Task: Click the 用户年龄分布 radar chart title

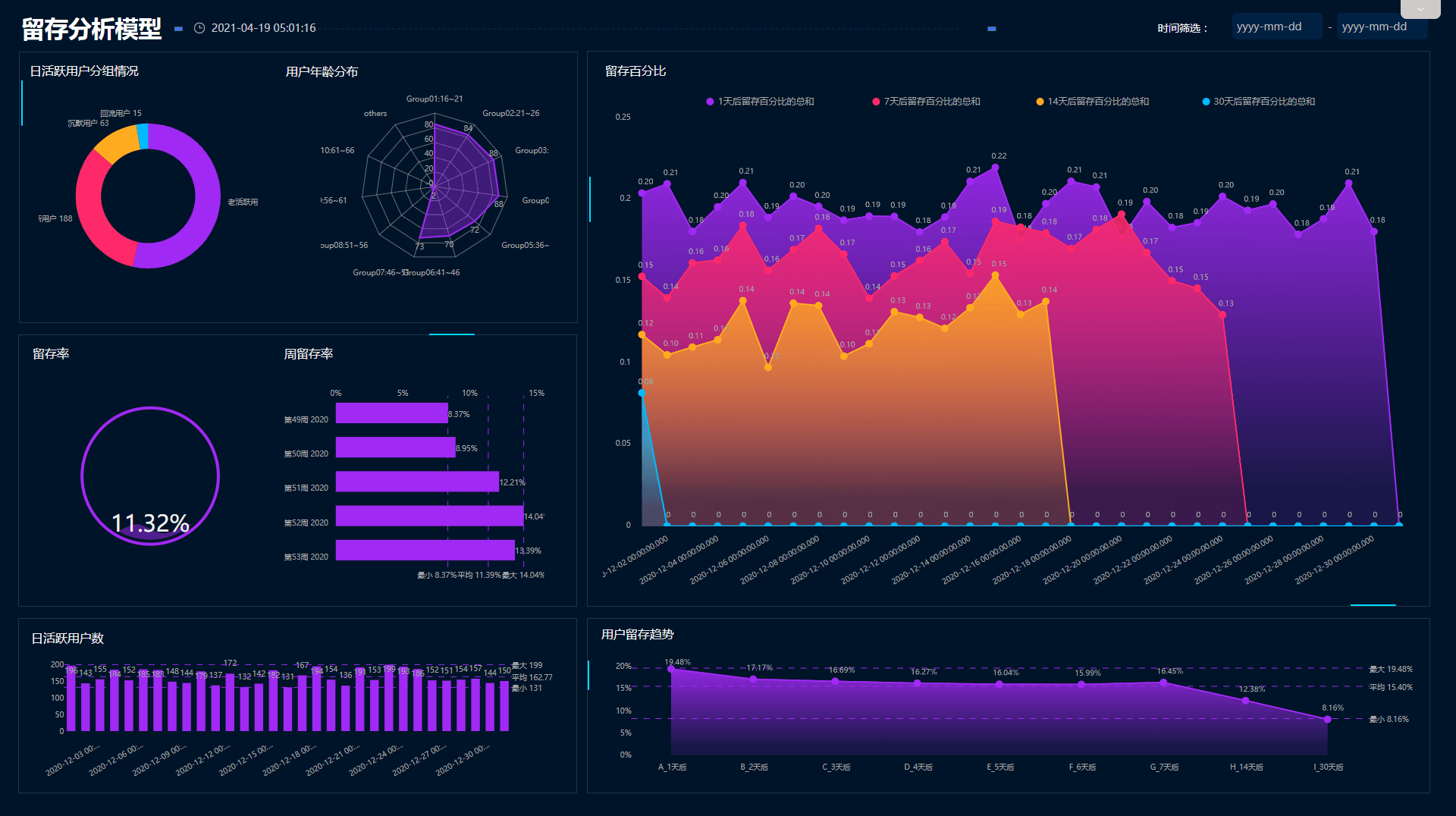Action: [322, 72]
